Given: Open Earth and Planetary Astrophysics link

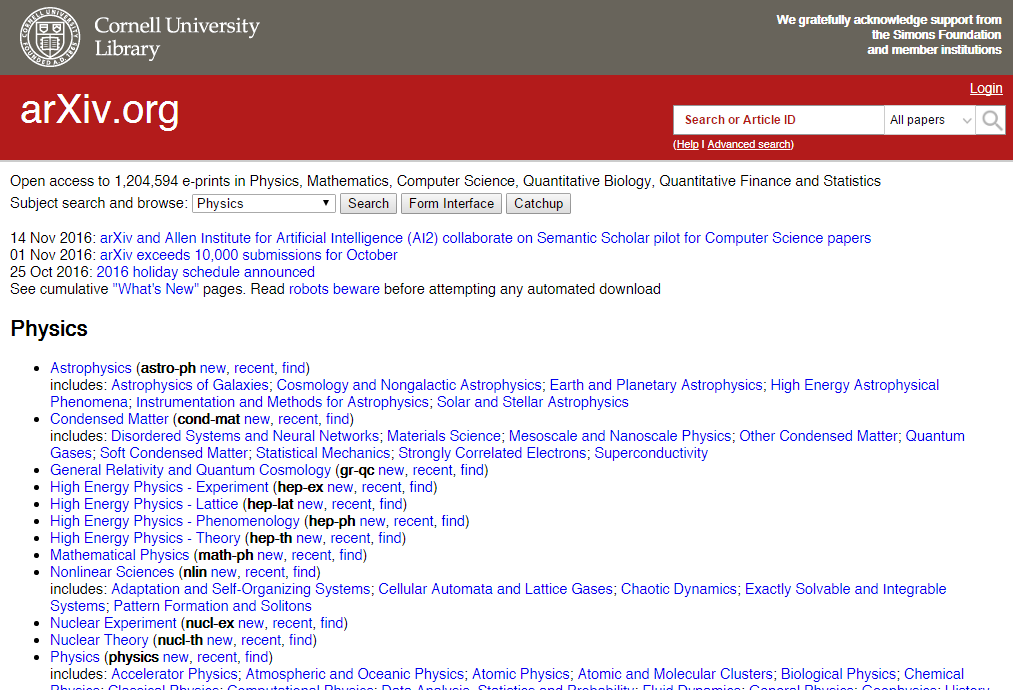Looking at the screenshot, I should [656, 385].
